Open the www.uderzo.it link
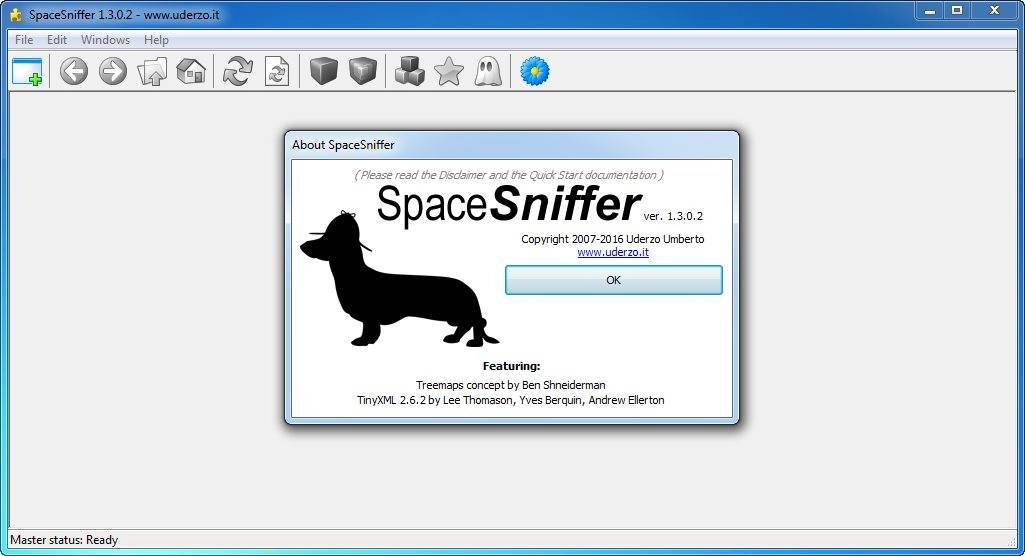The height and width of the screenshot is (556, 1025). tap(613, 252)
